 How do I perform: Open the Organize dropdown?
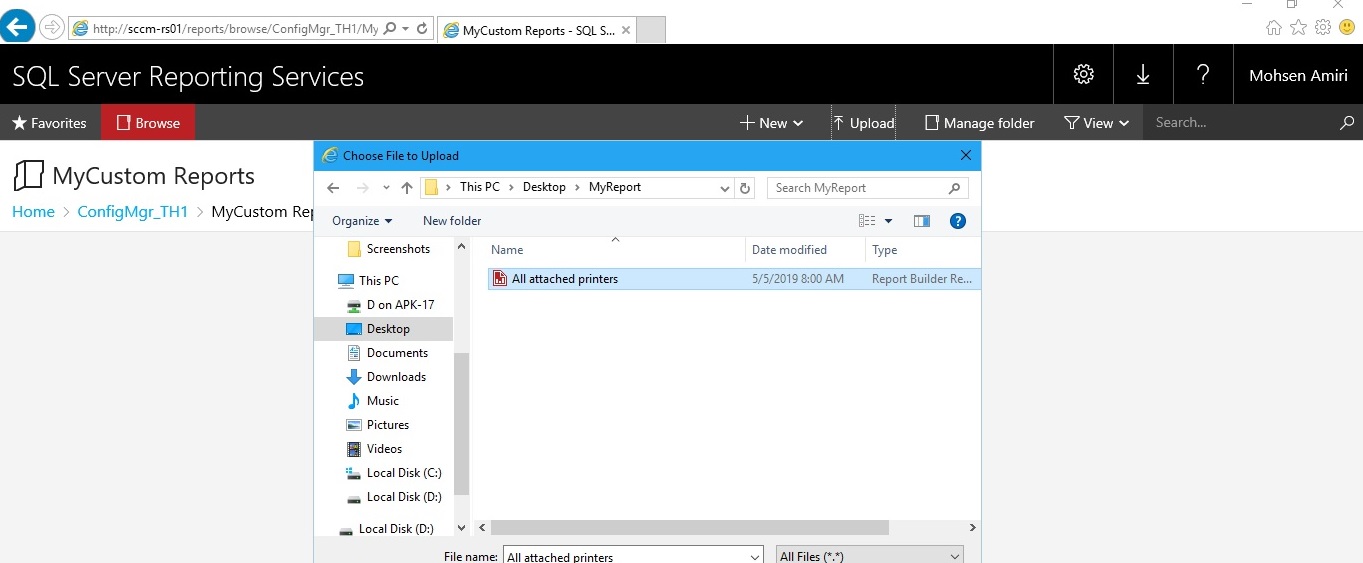pyautogui.click(x=362, y=221)
